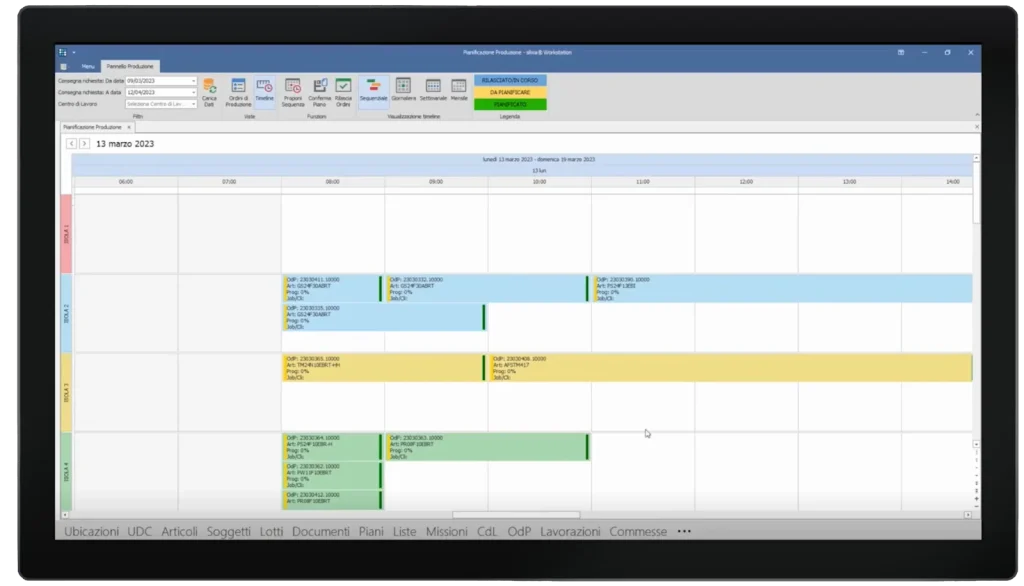Select order OdP 23030335 in blue row

[384, 317]
